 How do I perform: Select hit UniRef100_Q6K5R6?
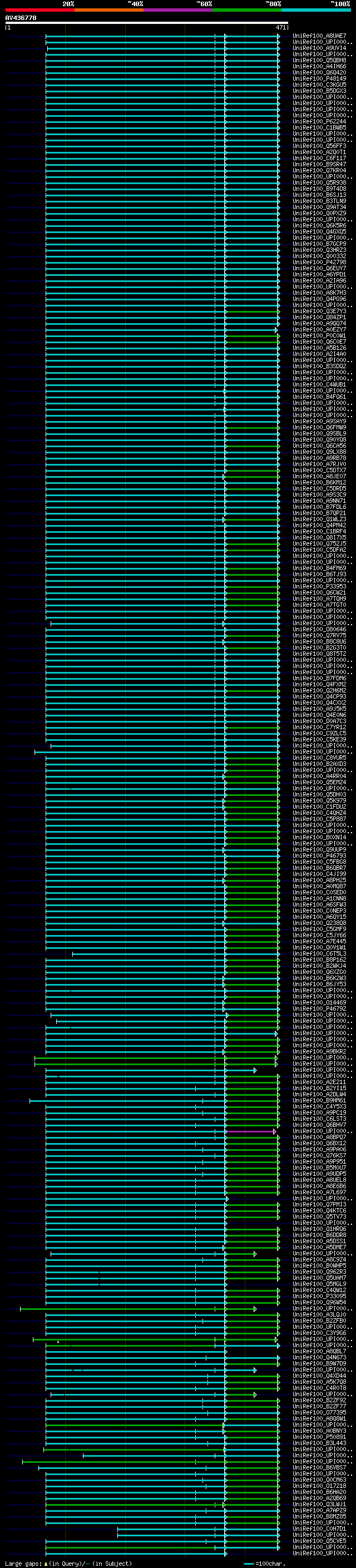(319, 226)
